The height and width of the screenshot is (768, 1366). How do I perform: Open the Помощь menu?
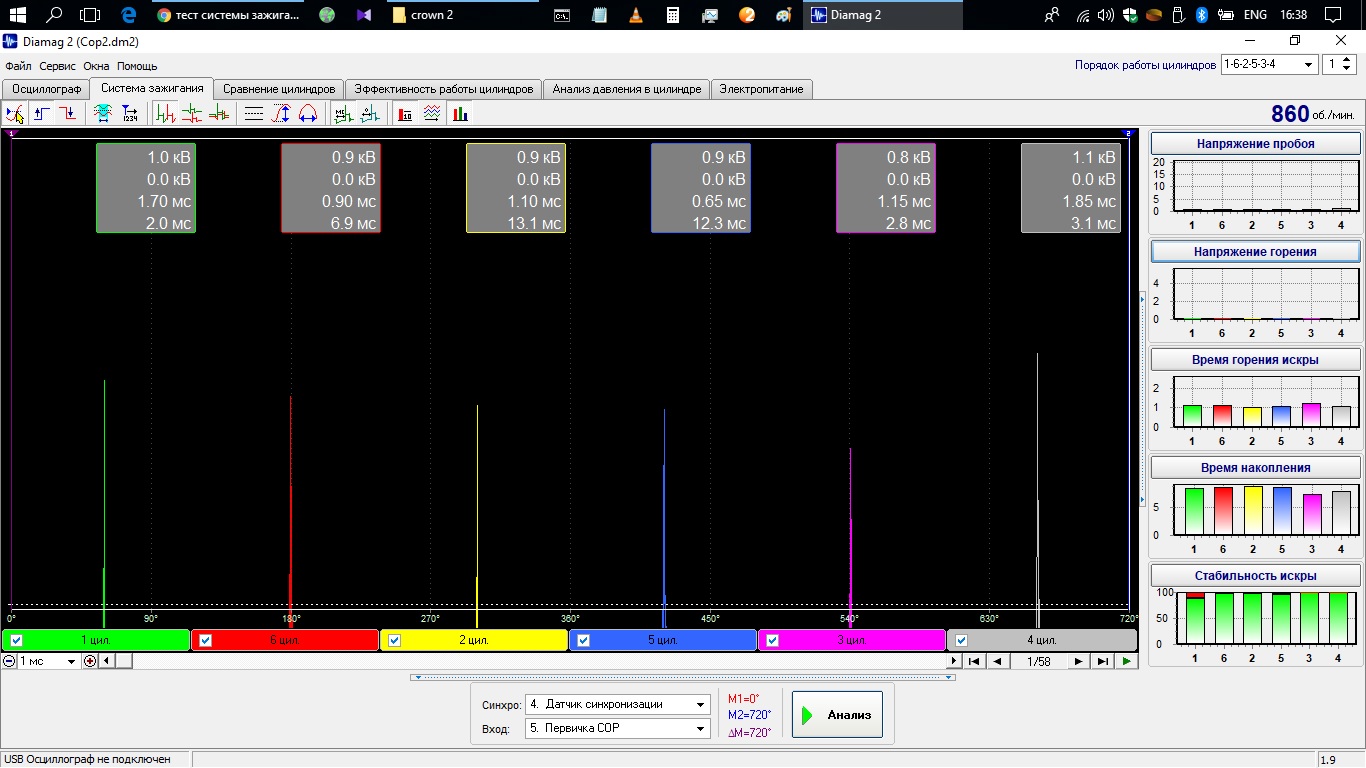[137, 66]
